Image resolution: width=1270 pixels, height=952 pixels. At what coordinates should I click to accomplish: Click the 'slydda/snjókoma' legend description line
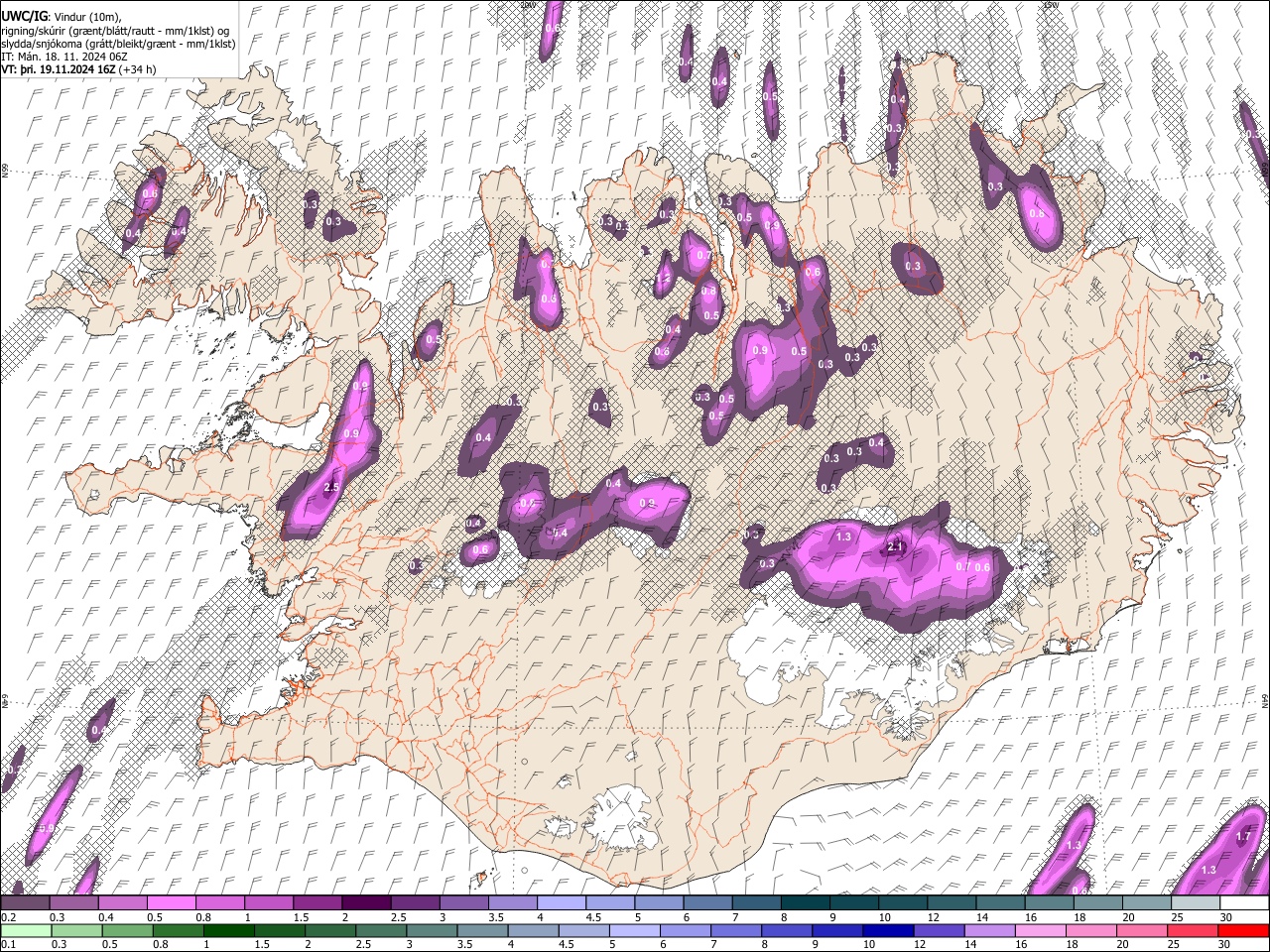(118, 44)
